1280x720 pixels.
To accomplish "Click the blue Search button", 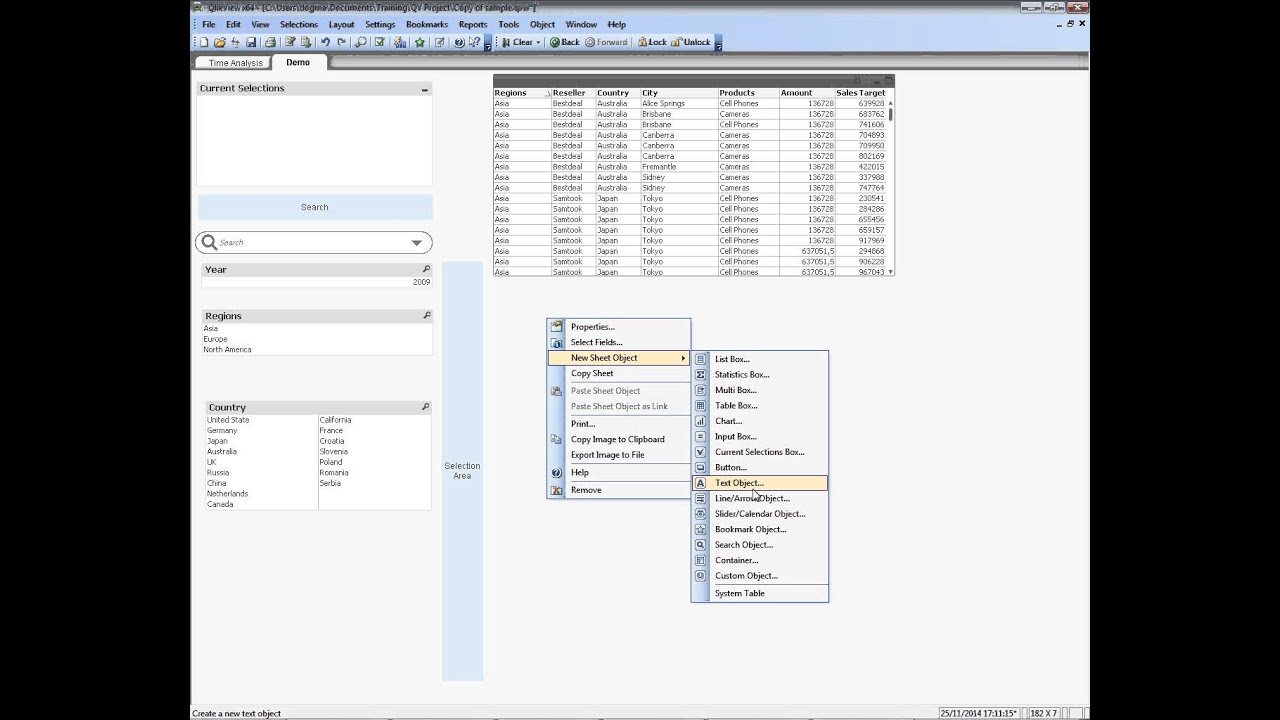I will tap(315, 207).
